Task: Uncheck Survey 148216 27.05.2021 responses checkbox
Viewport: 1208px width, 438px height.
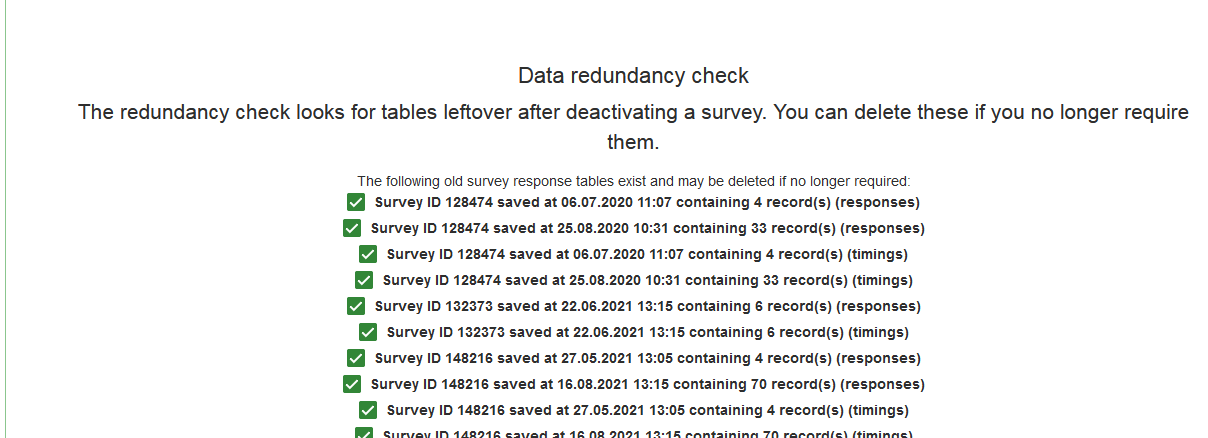Action: (355, 358)
